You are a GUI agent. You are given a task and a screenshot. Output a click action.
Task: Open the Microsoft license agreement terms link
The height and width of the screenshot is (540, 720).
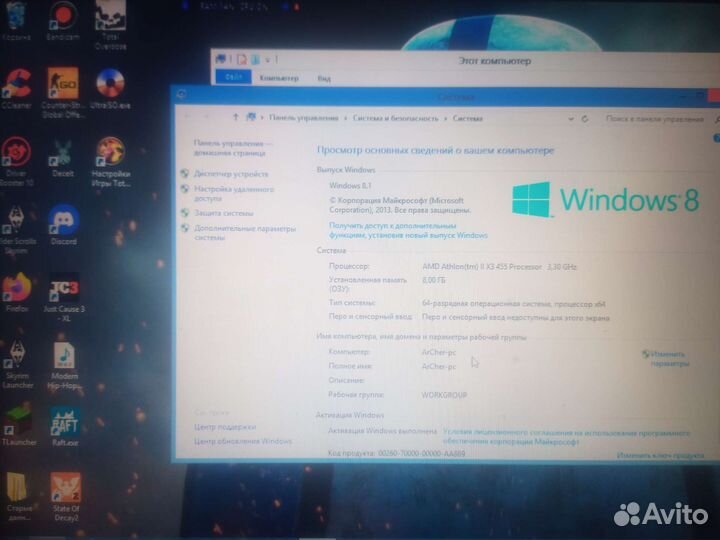tap(566, 437)
